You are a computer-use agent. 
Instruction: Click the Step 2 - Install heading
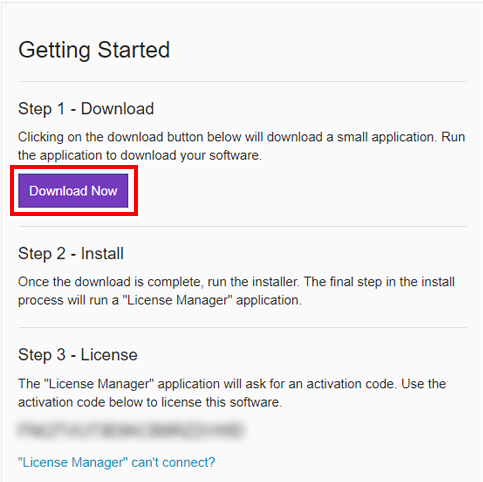(71, 254)
